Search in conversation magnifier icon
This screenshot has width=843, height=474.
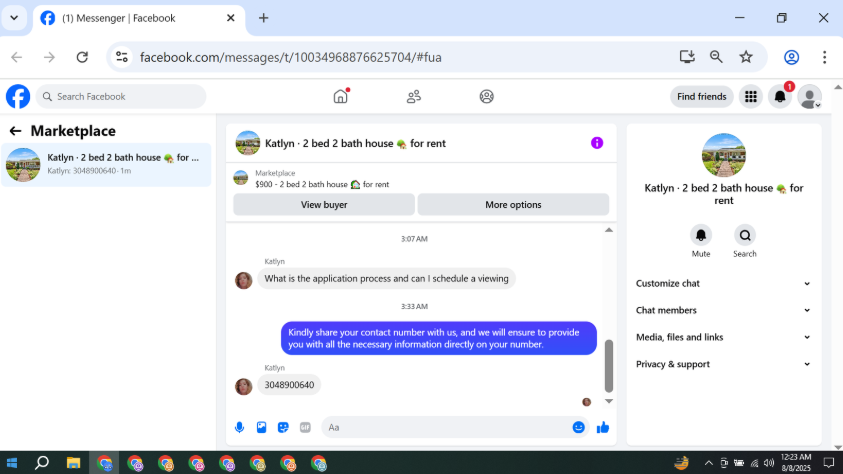tap(745, 235)
